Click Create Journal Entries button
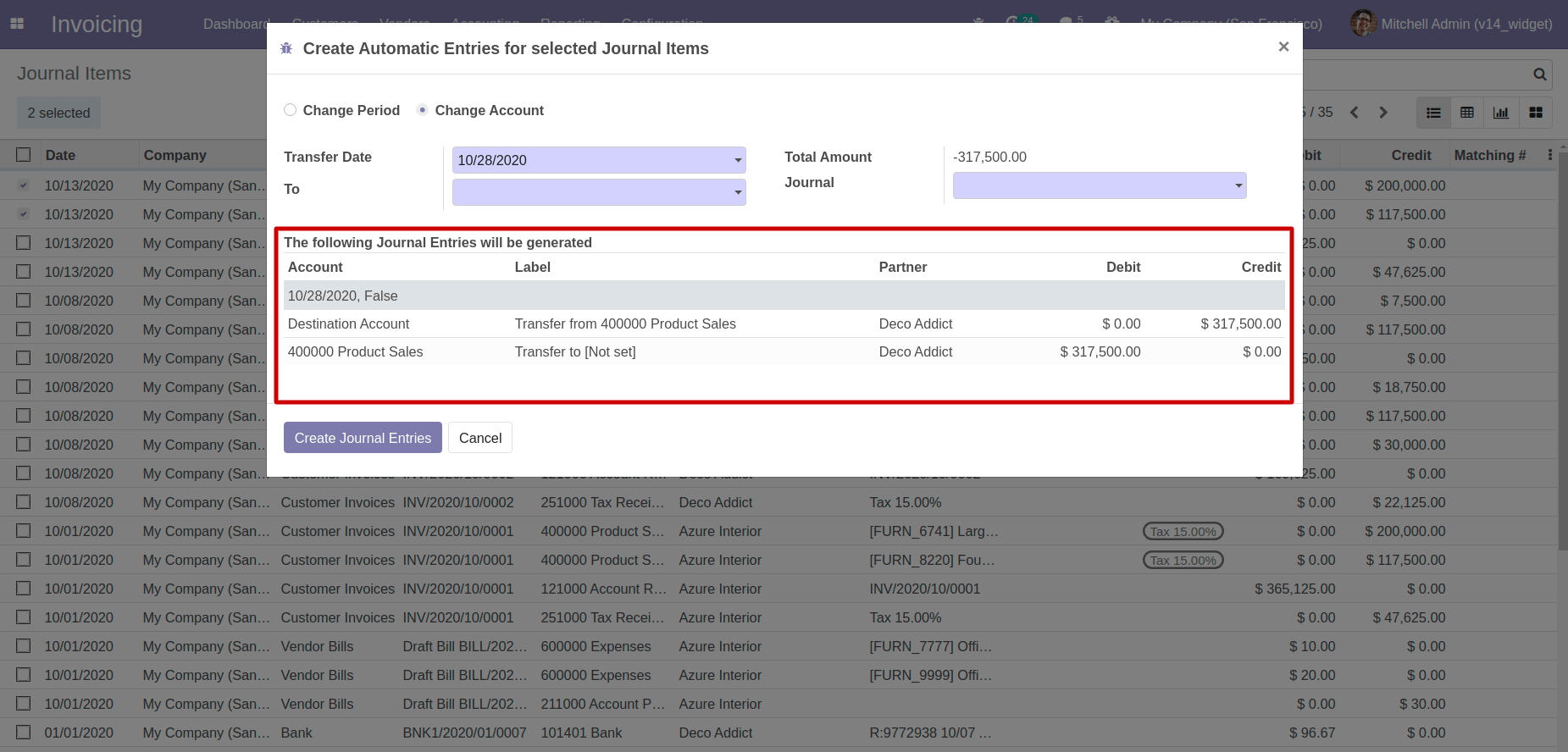The image size is (1568, 752). click(363, 438)
